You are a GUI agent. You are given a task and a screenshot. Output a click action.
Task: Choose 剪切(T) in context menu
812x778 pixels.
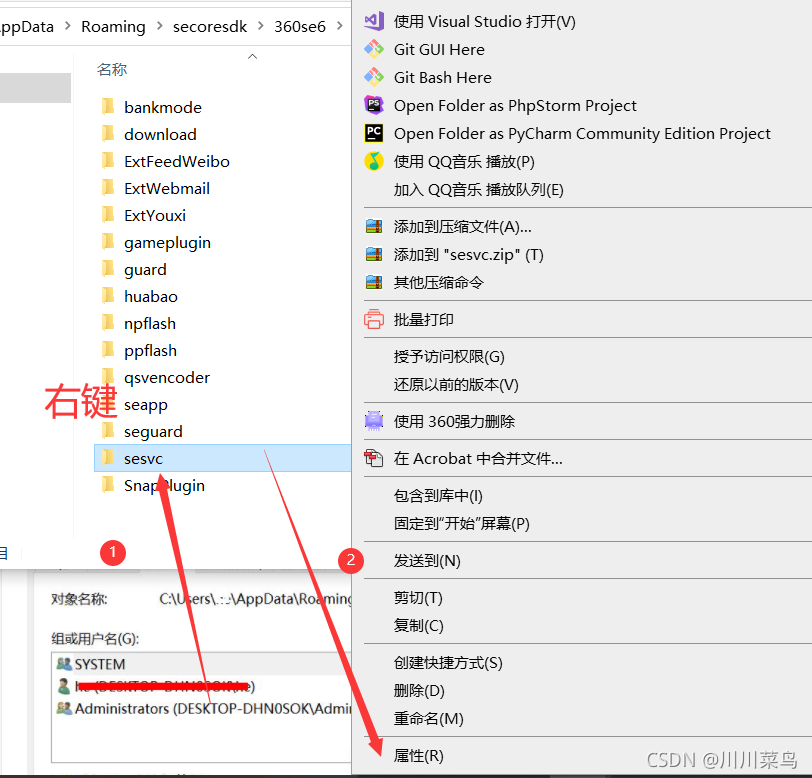[418, 598]
